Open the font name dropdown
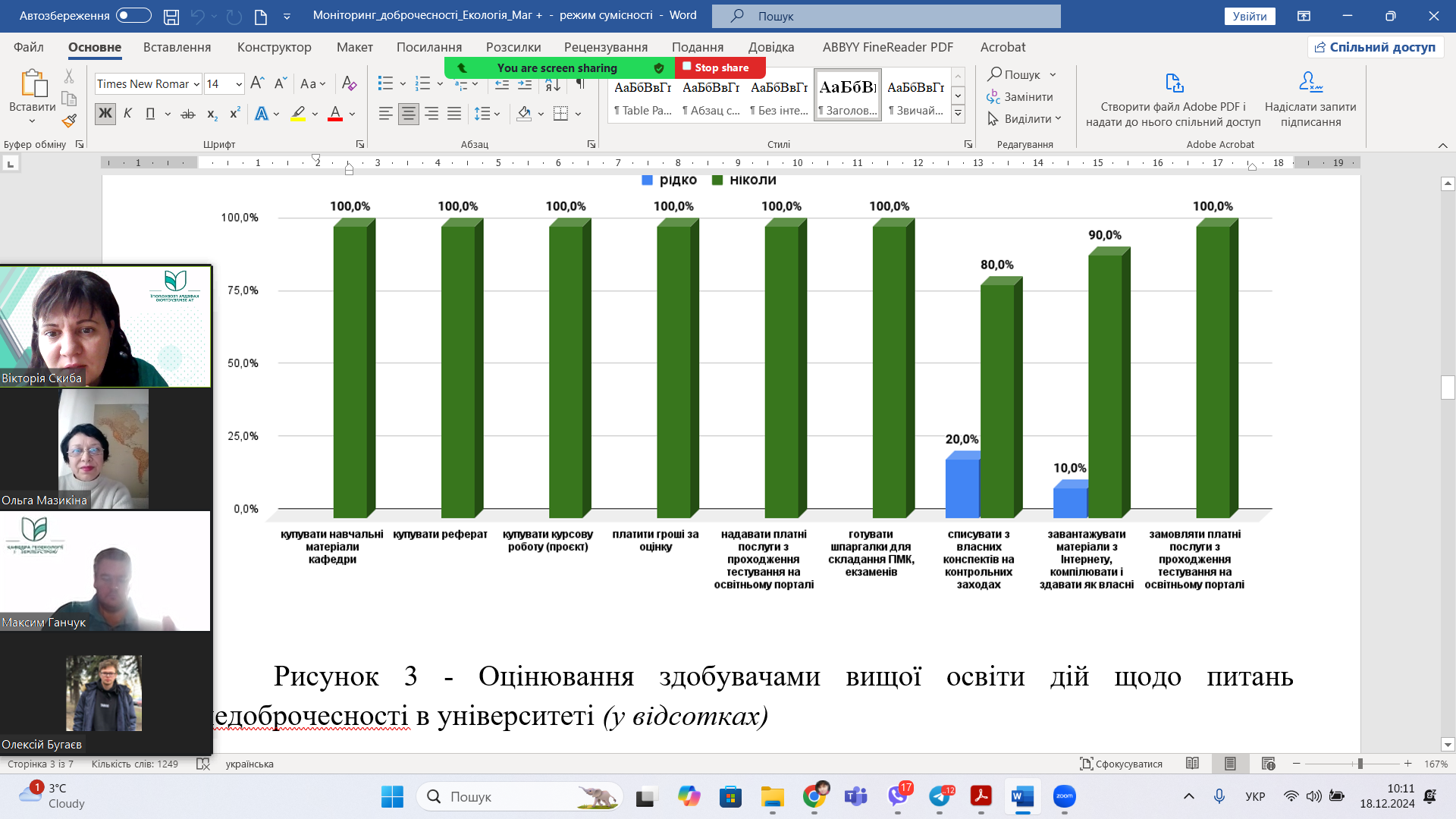The image size is (1456, 819). tap(196, 84)
